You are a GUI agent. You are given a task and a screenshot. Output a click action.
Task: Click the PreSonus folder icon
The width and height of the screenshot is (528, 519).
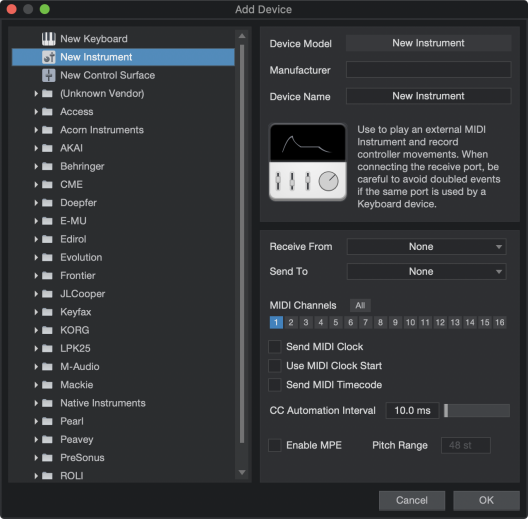coord(47,457)
